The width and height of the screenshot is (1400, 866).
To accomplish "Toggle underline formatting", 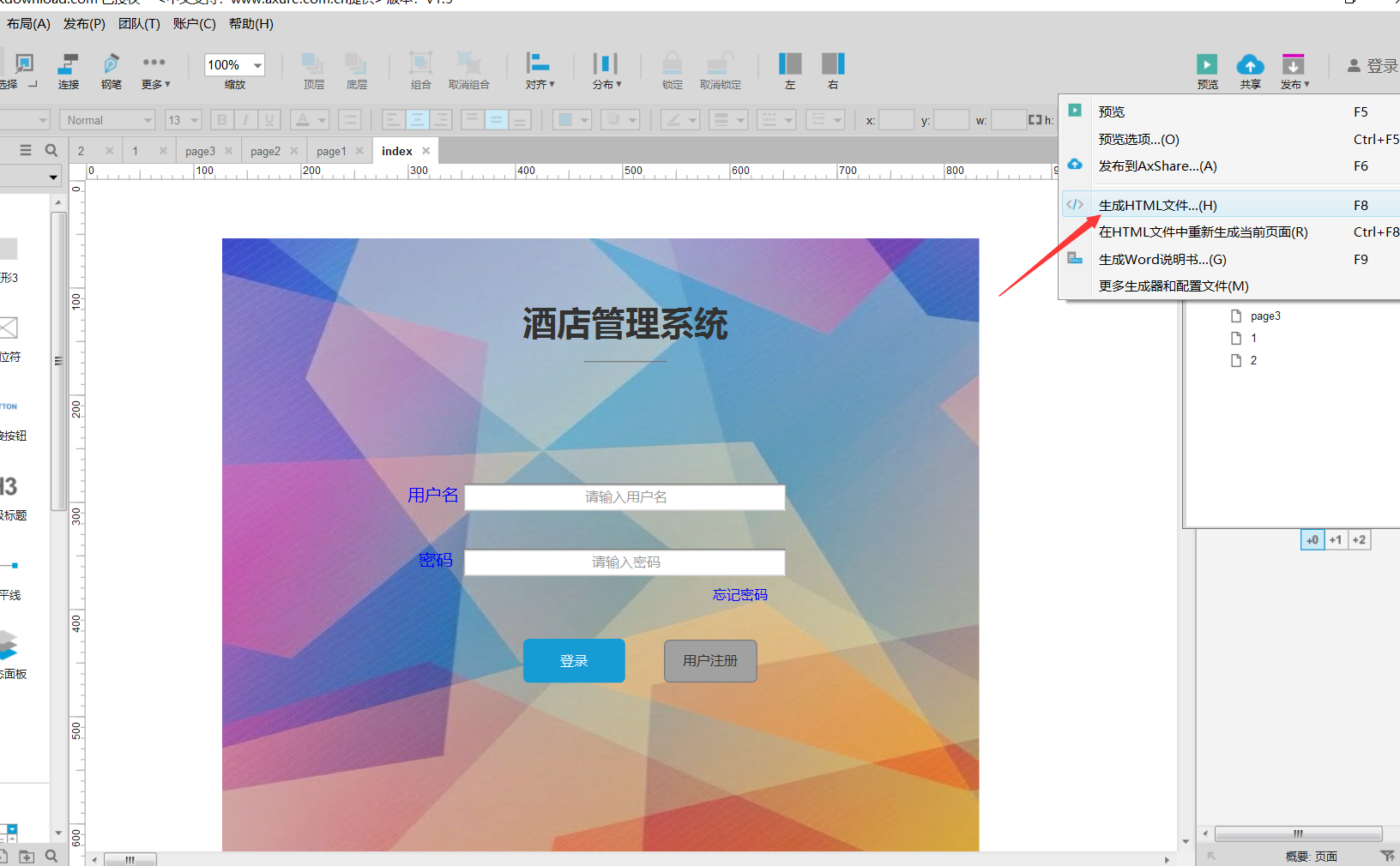I will (268, 119).
